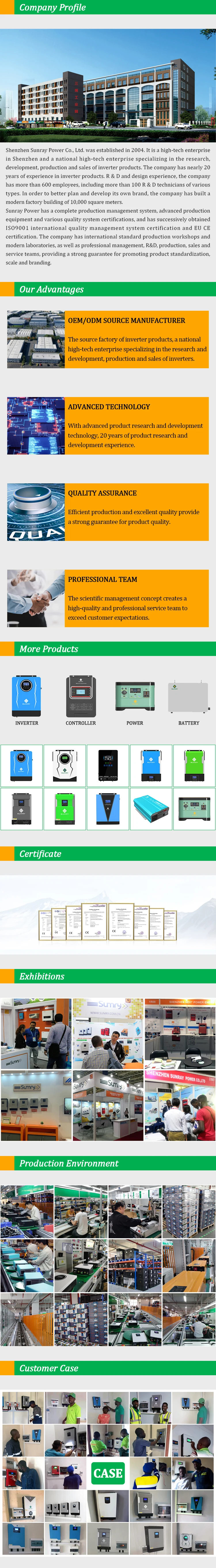Viewport: 216px width, 1568px height.
Task: Open the all-black inverter tile in product grid
Action: (x=108, y=766)
